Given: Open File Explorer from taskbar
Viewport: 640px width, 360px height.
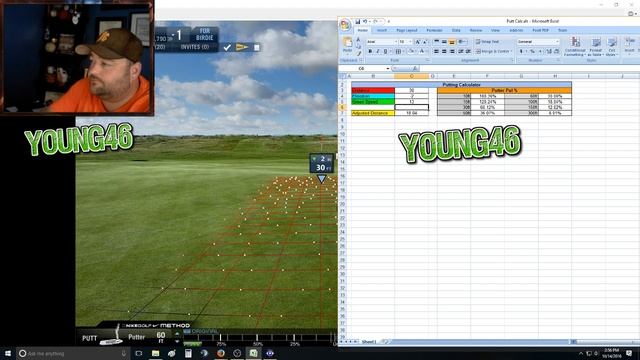Looking at the screenshot, I should [x=155, y=353].
